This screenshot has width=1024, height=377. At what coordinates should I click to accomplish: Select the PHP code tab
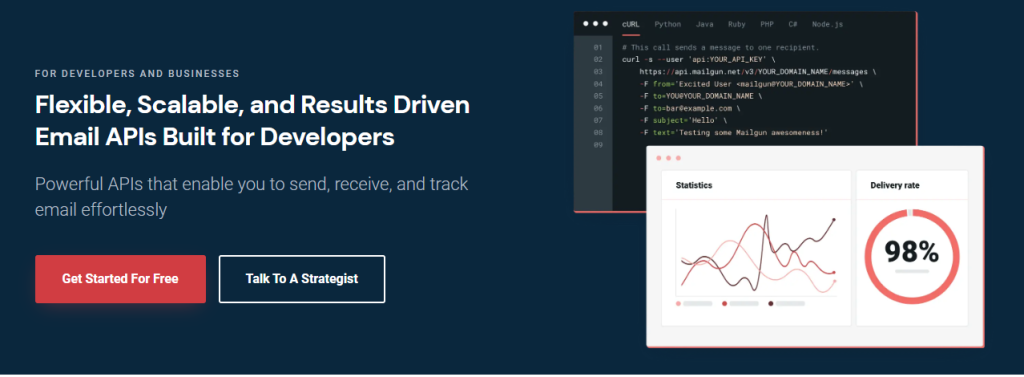point(767,24)
